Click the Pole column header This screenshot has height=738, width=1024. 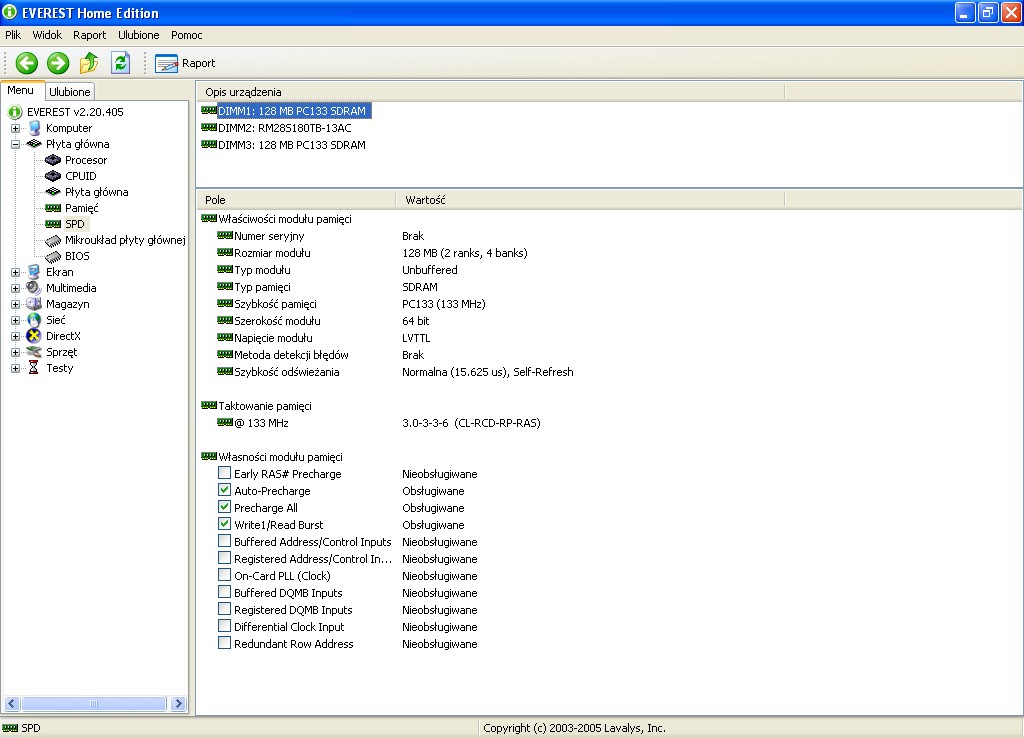tap(296, 200)
